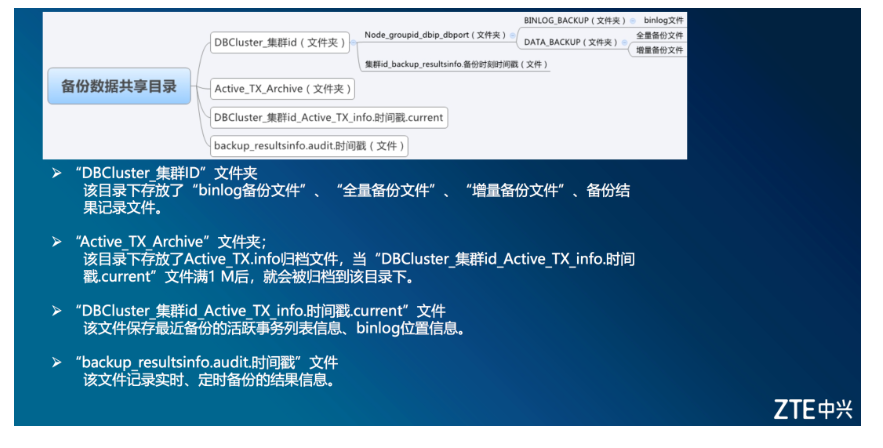Viewport: 883px width, 448px height.
Task: Click the arrow bullet before "Active_TX_Archive" 文件夹
Action: pyautogui.click(x=57, y=241)
